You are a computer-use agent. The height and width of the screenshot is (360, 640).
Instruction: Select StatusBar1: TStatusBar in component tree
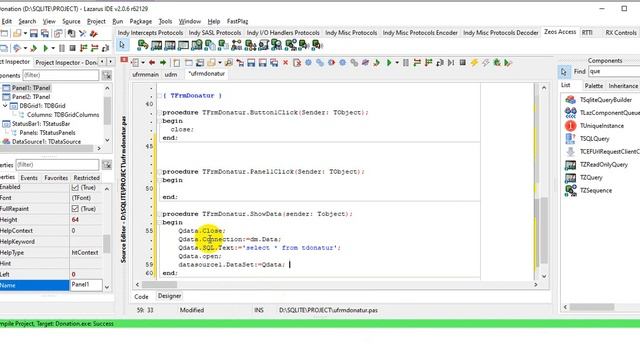[41, 124]
